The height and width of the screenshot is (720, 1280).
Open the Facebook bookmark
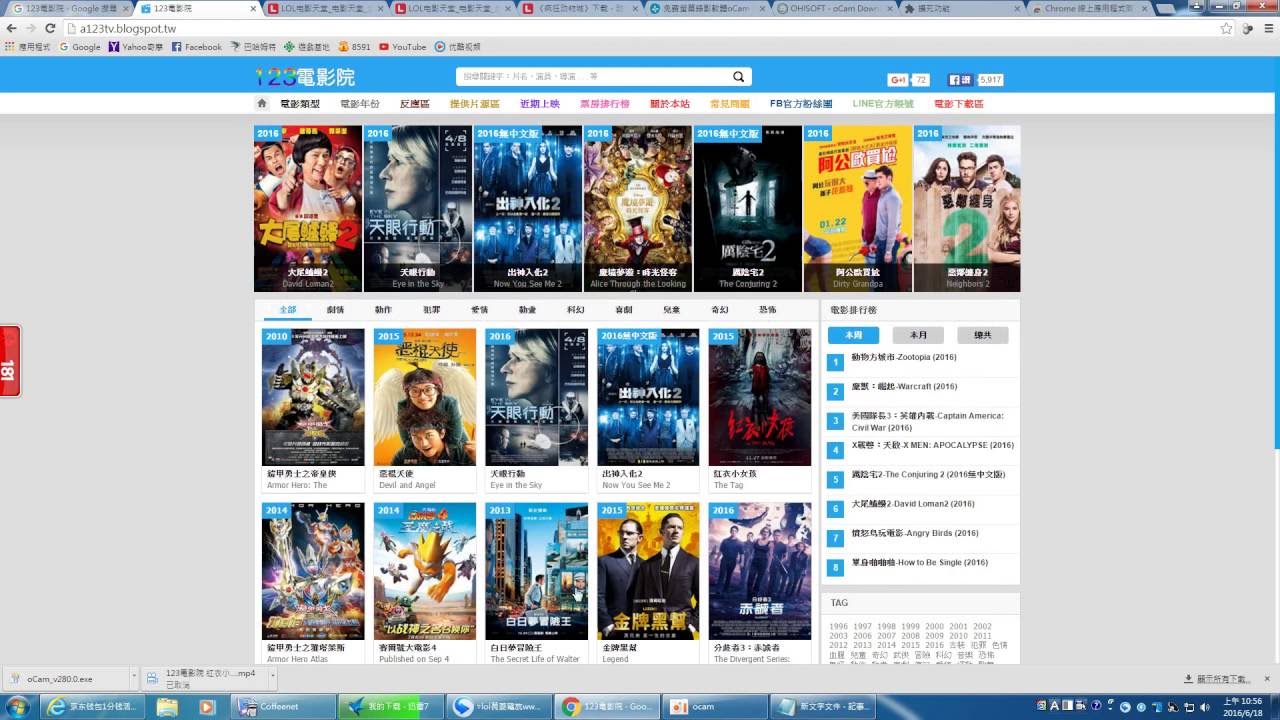click(x=197, y=46)
